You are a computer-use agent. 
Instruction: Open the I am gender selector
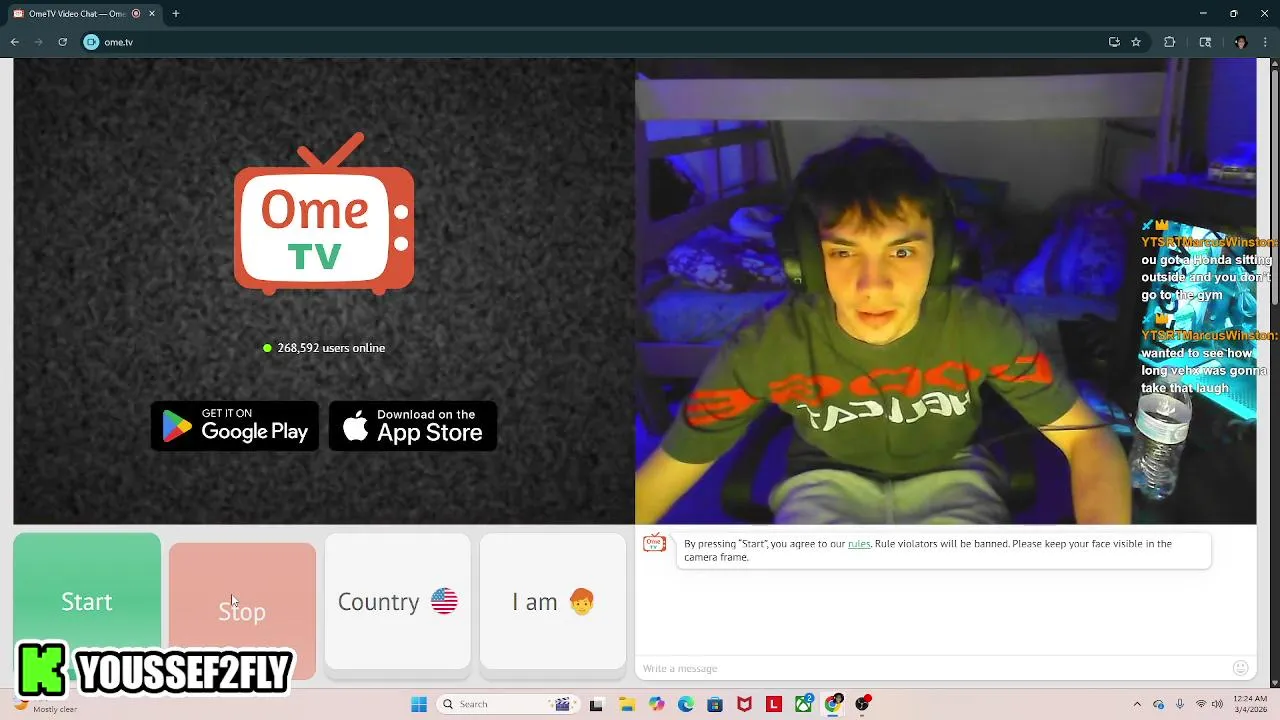pyautogui.click(x=553, y=601)
